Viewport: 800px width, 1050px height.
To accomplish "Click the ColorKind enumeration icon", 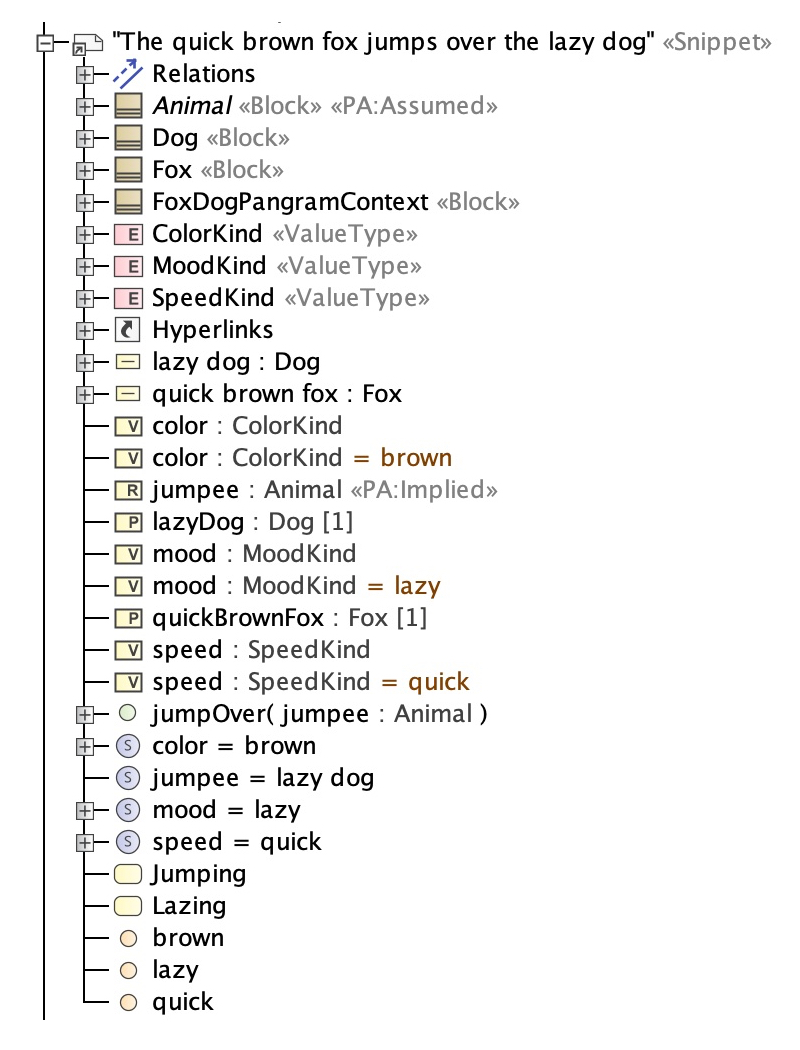I will 127,234.
